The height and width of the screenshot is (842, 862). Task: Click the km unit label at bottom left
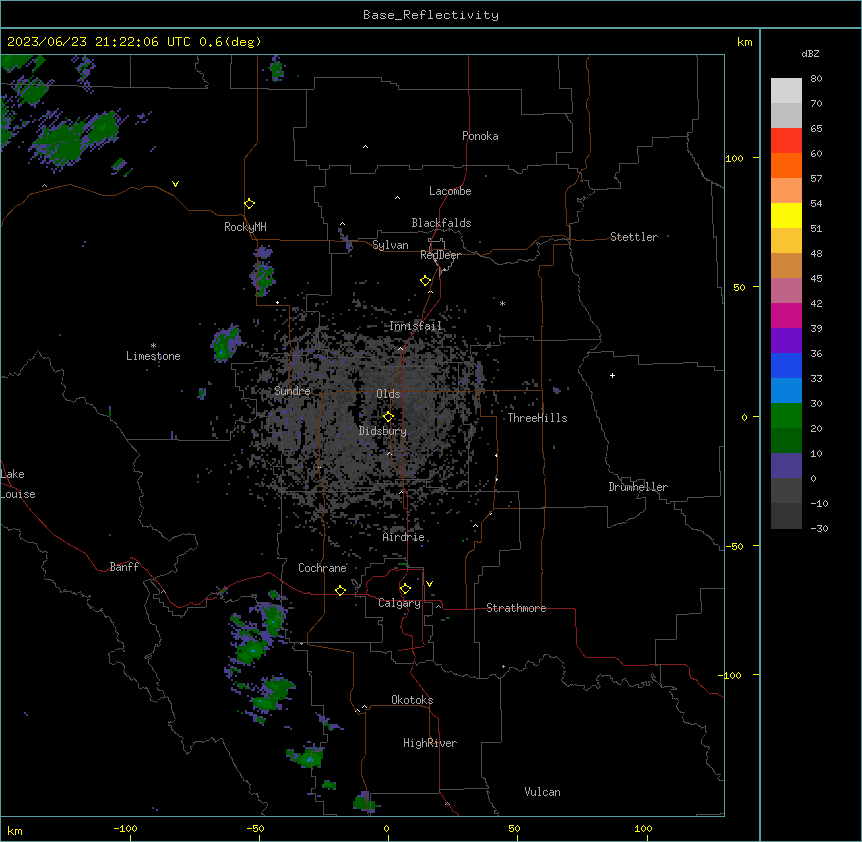15,830
